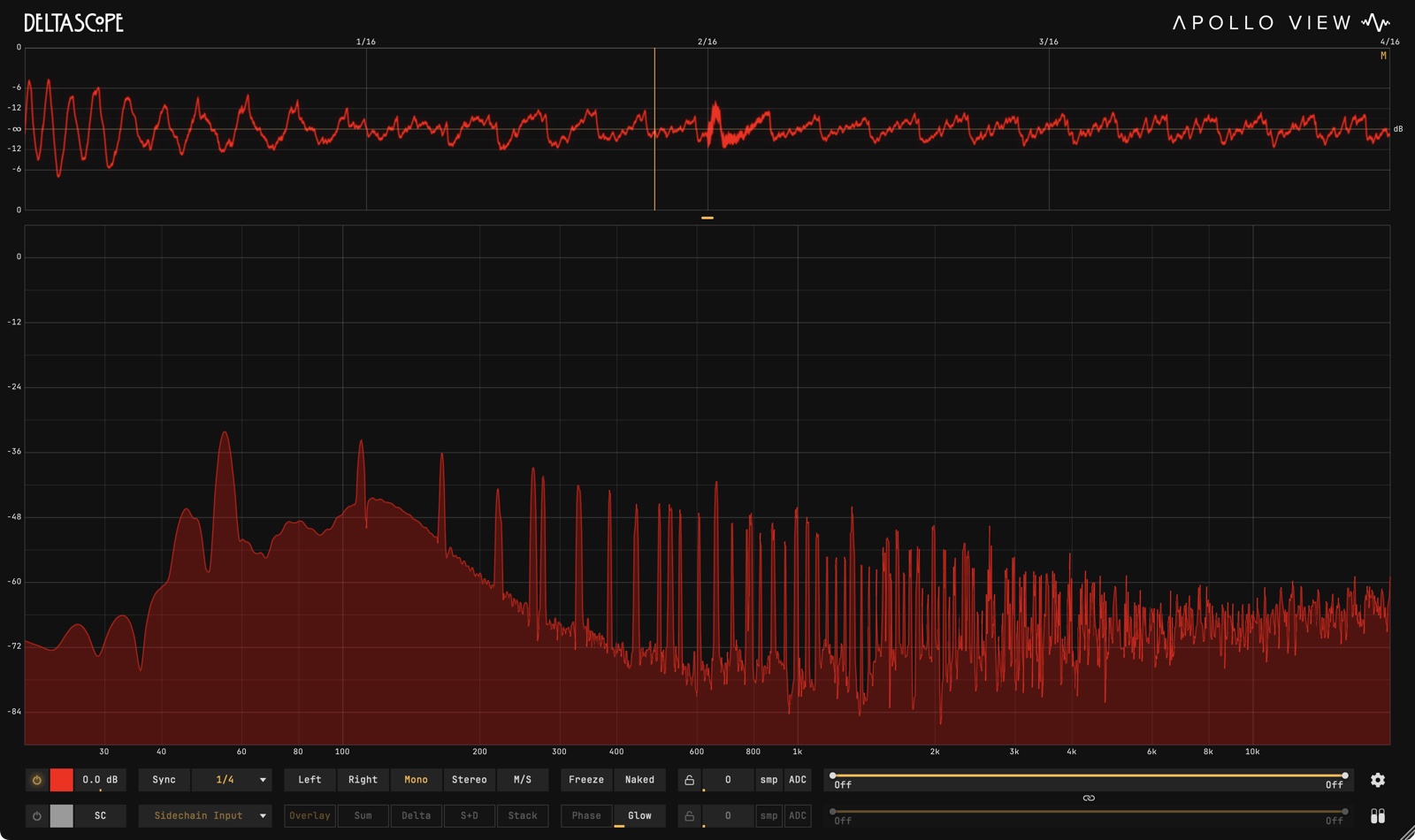Image resolution: width=1415 pixels, height=840 pixels.
Task: Enable the Freeze button
Action: tap(586, 780)
